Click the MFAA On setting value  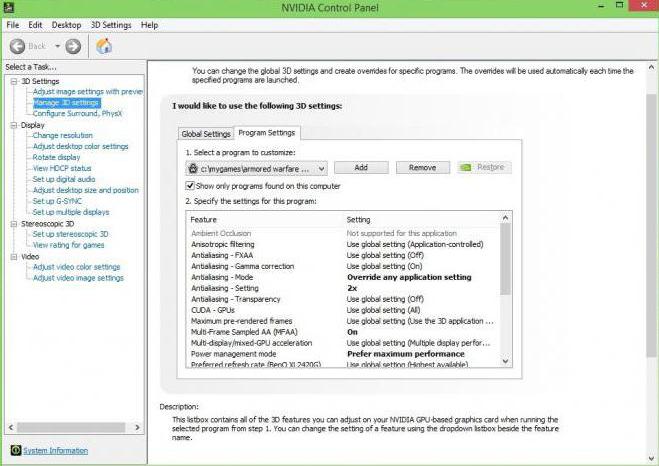tap(352, 332)
